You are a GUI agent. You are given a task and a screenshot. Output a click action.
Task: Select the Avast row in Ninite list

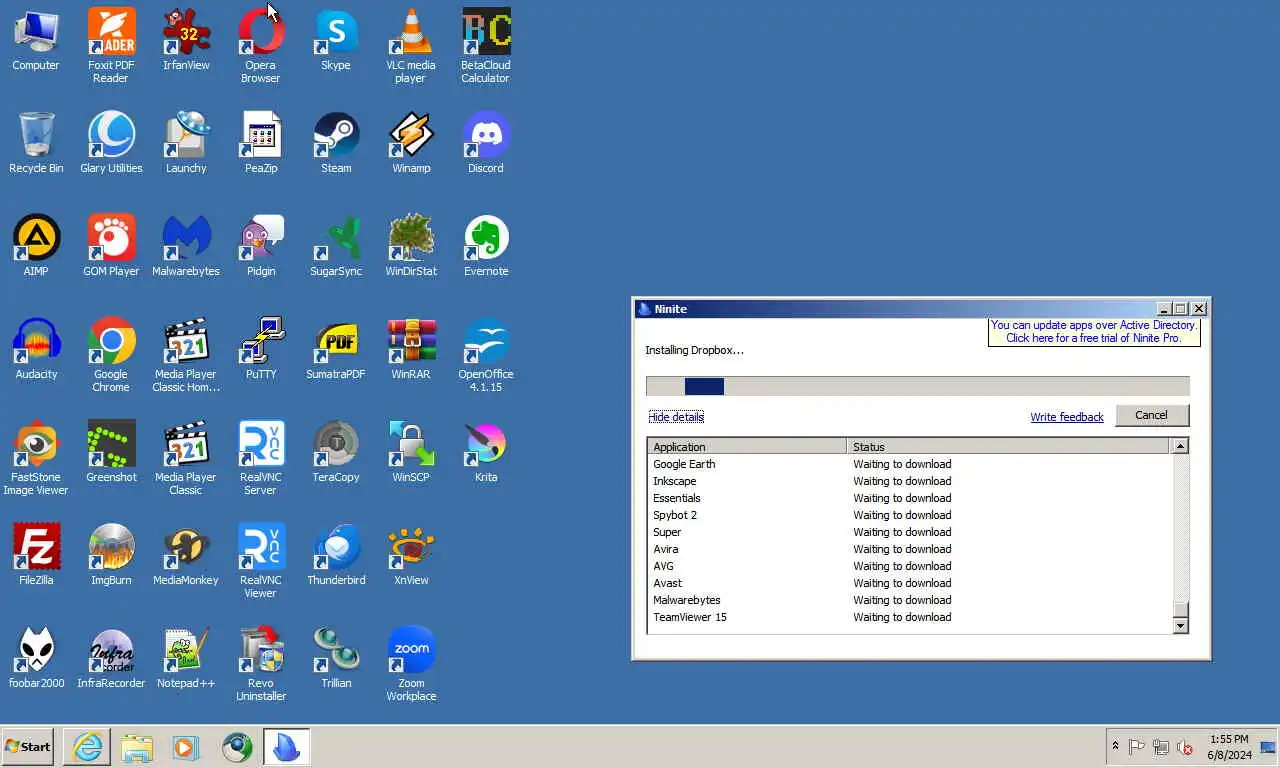(x=909, y=583)
